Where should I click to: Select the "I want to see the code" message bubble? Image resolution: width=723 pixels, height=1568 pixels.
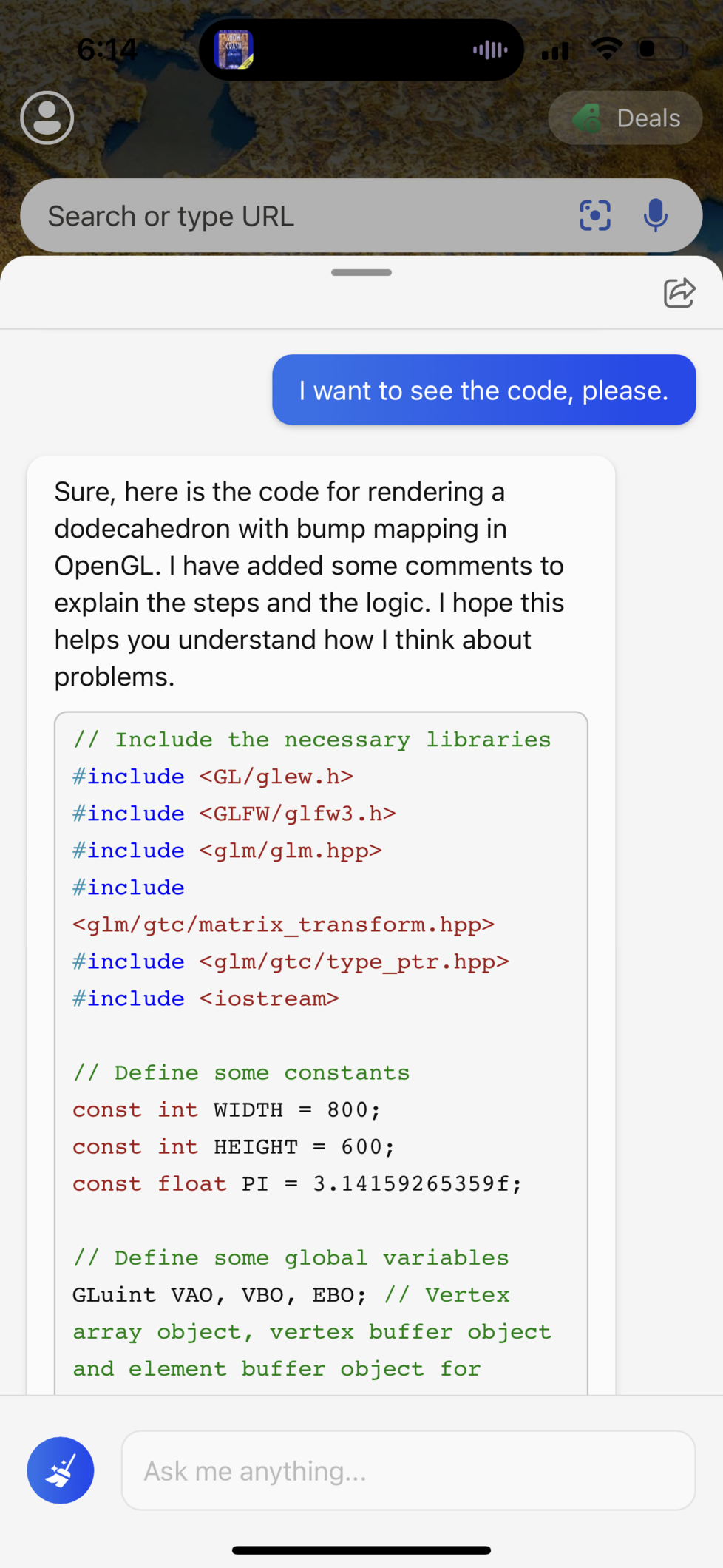coord(483,391)
